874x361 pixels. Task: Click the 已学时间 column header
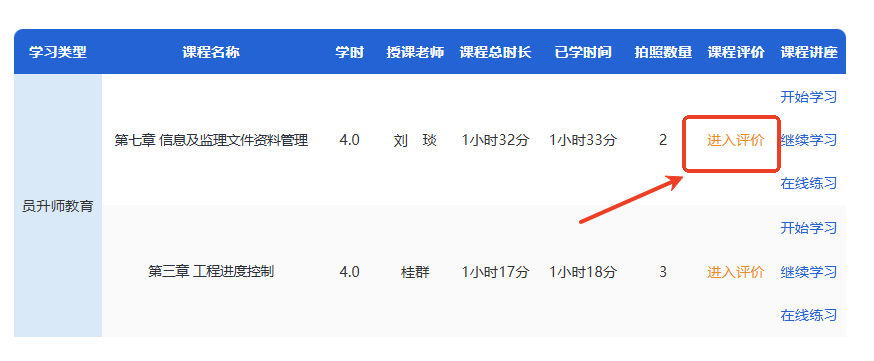[582, 52]
